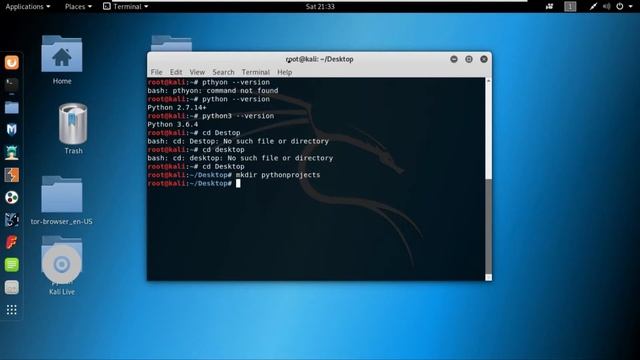Open the round colored-dots dock icon
Image resolution: width=640 pixels, height=360 pixels.
click(11, 198)
